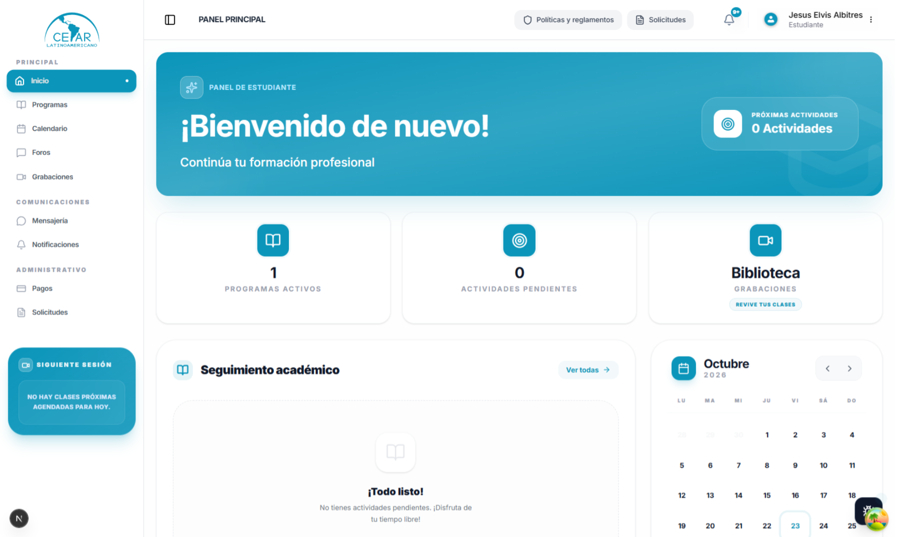Open Grabaciones in sidebar
900x537 pixels.
[72, 177]
